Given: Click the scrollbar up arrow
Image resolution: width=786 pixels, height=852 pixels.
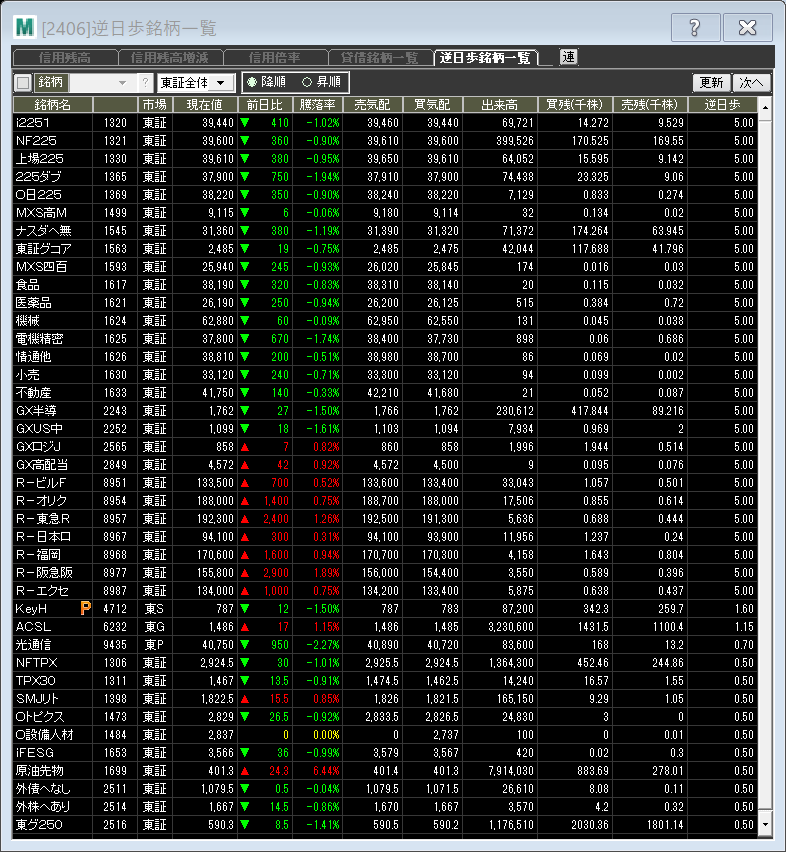Looking at the screenshot, I should click(765, 107).
